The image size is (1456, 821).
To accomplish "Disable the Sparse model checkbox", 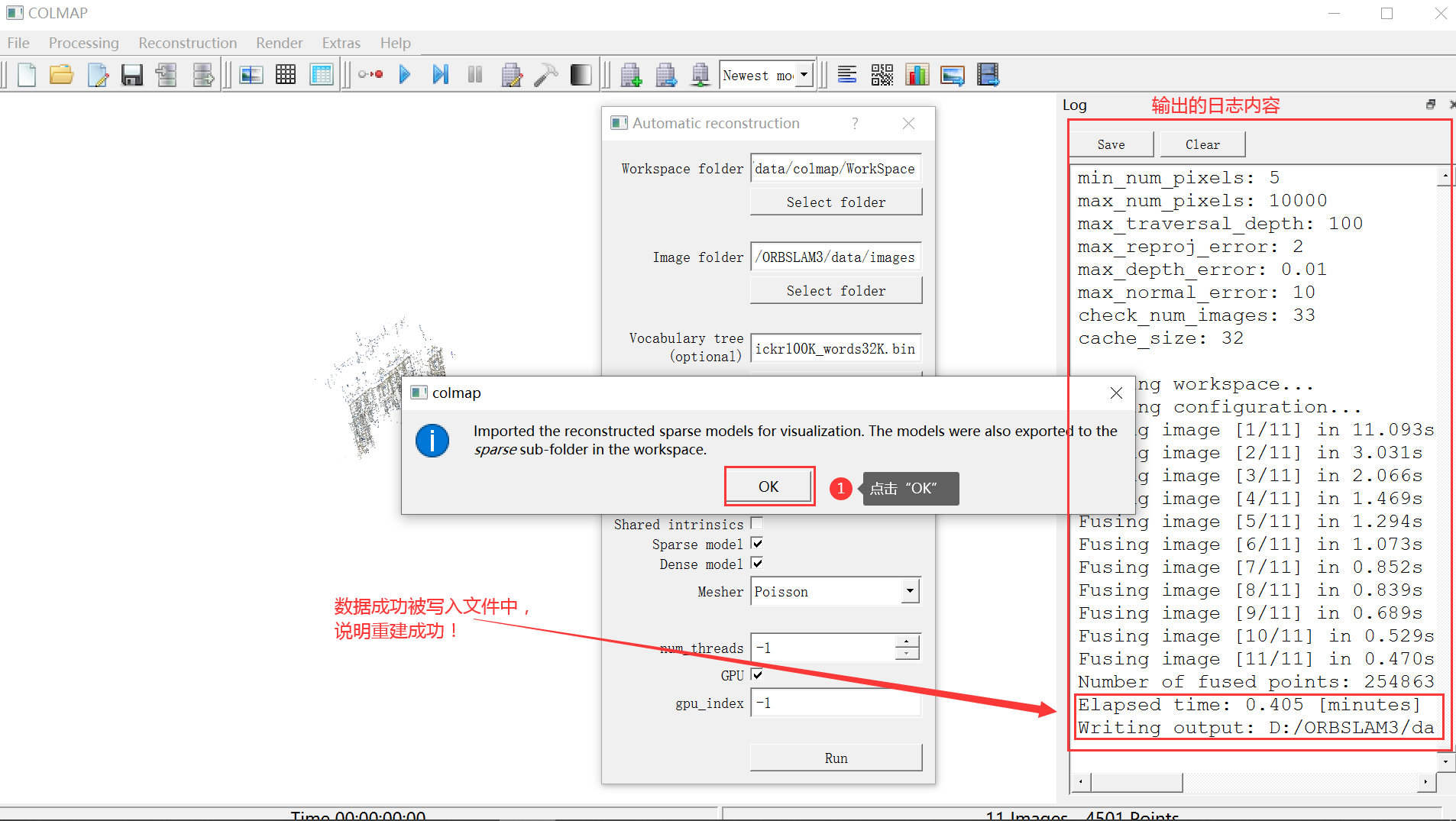I will pos(757,544).
